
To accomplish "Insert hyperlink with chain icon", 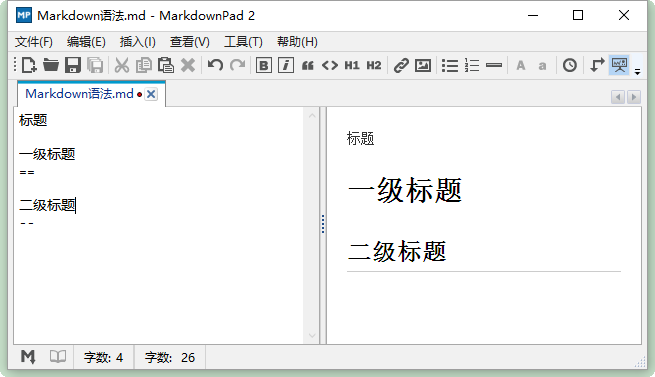I will coord(401,65).
